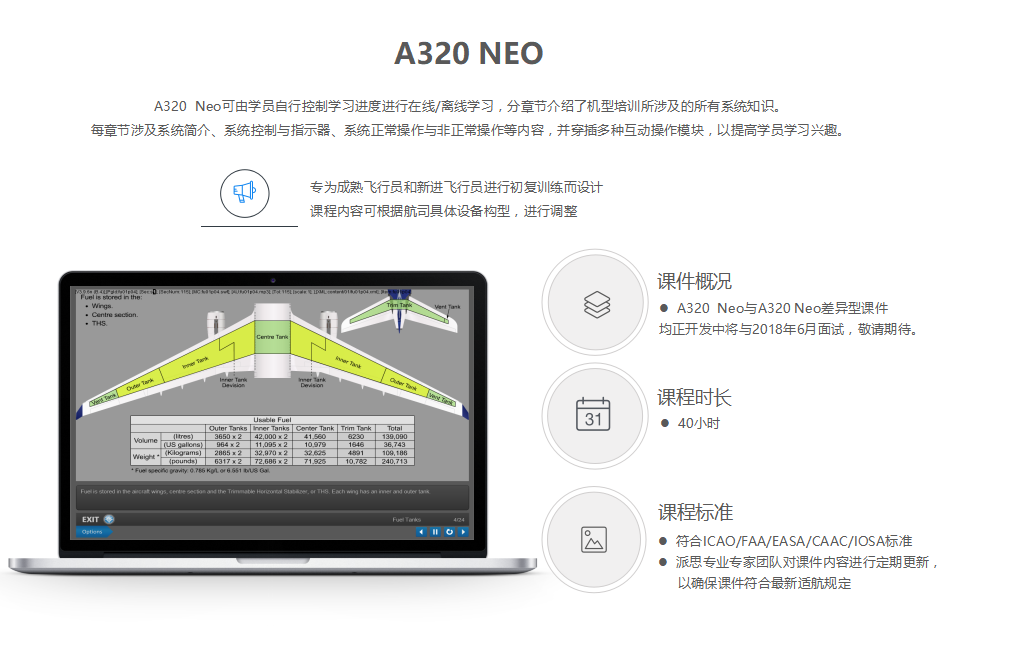1030x666 pixels.
Task: Advance to next slide in courseware player
Action: click(463, 532)
